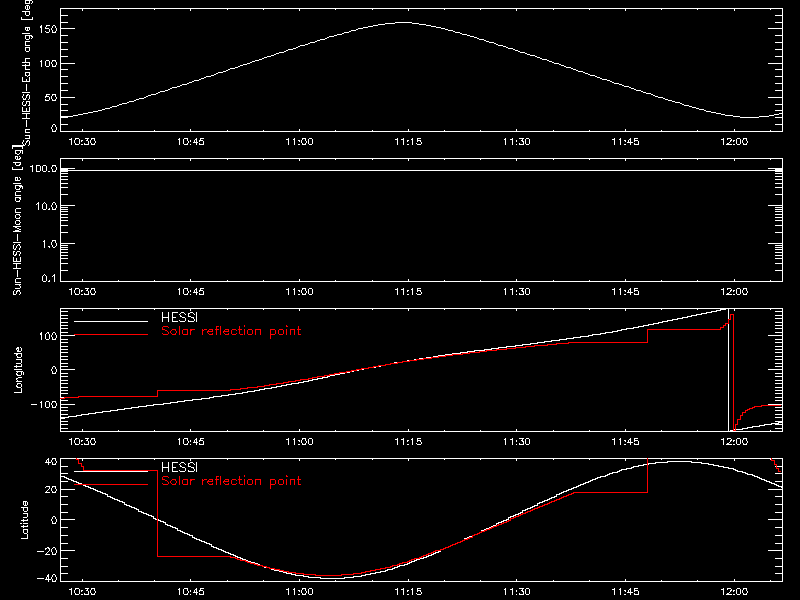Click 11:30 time label under Latitude plot
The image size is (800, 600).
click(517, 592)
